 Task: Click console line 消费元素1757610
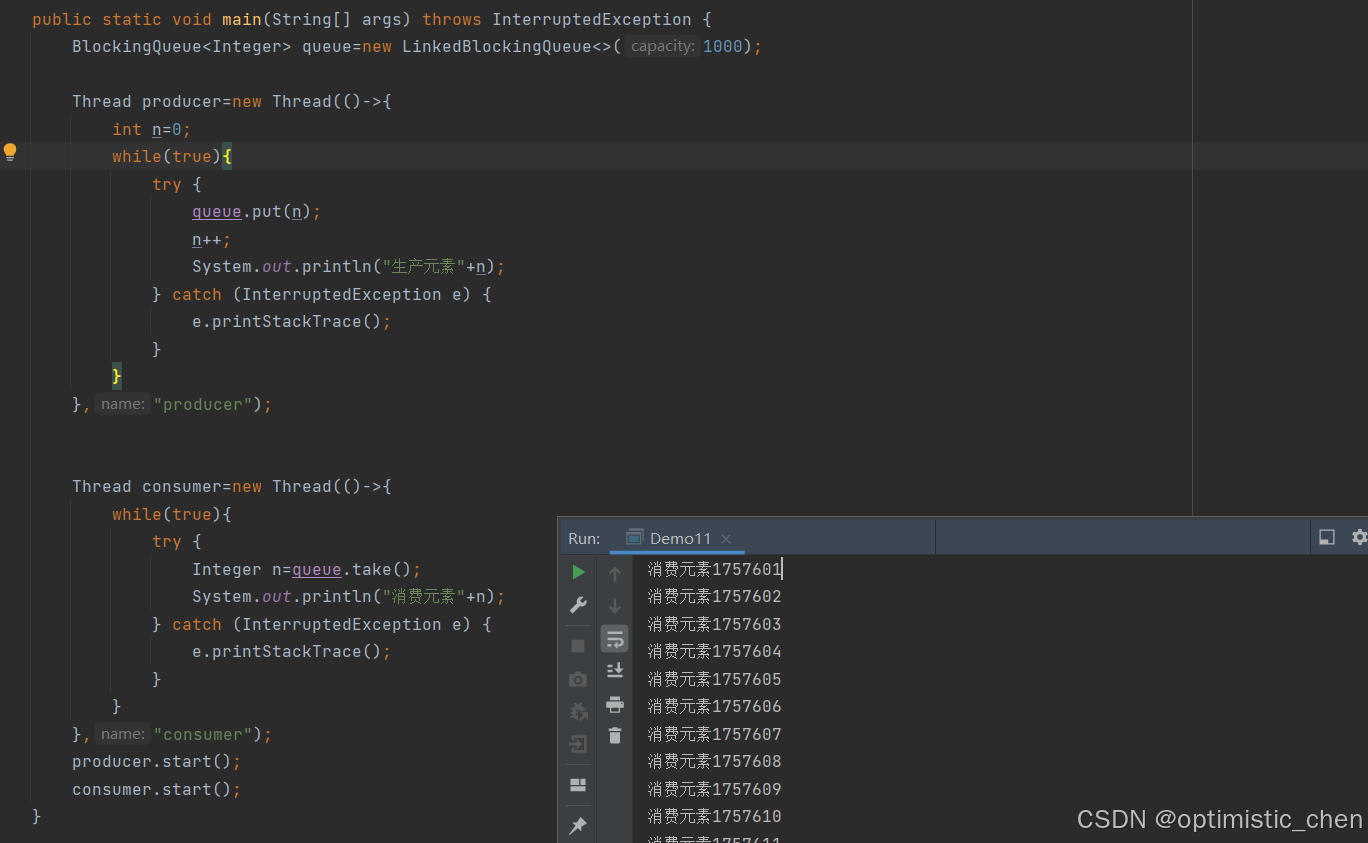[x=714, y=816]
